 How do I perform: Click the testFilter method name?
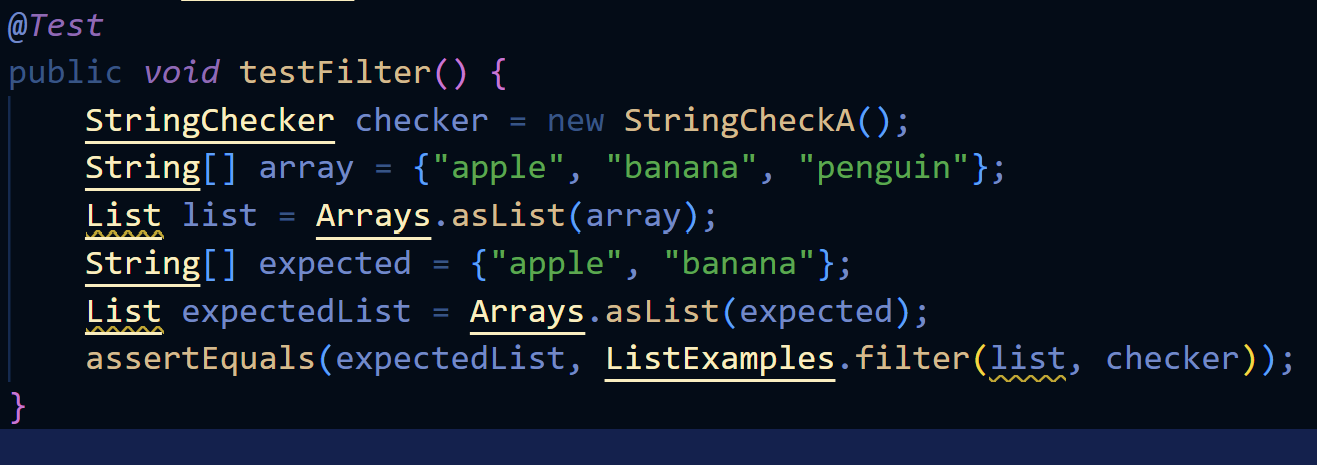[x=334, y=72]
